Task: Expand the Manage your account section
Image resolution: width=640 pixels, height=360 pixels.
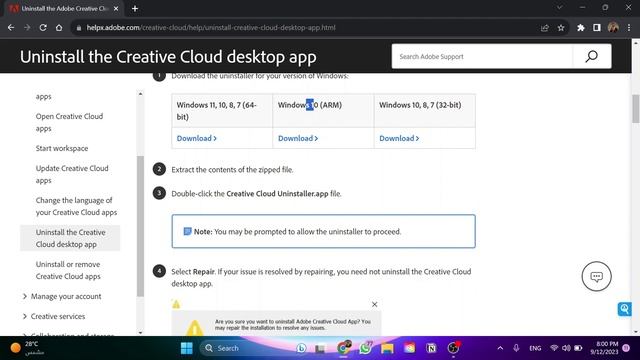Action: pyautogui.click(x=62, y=296)
